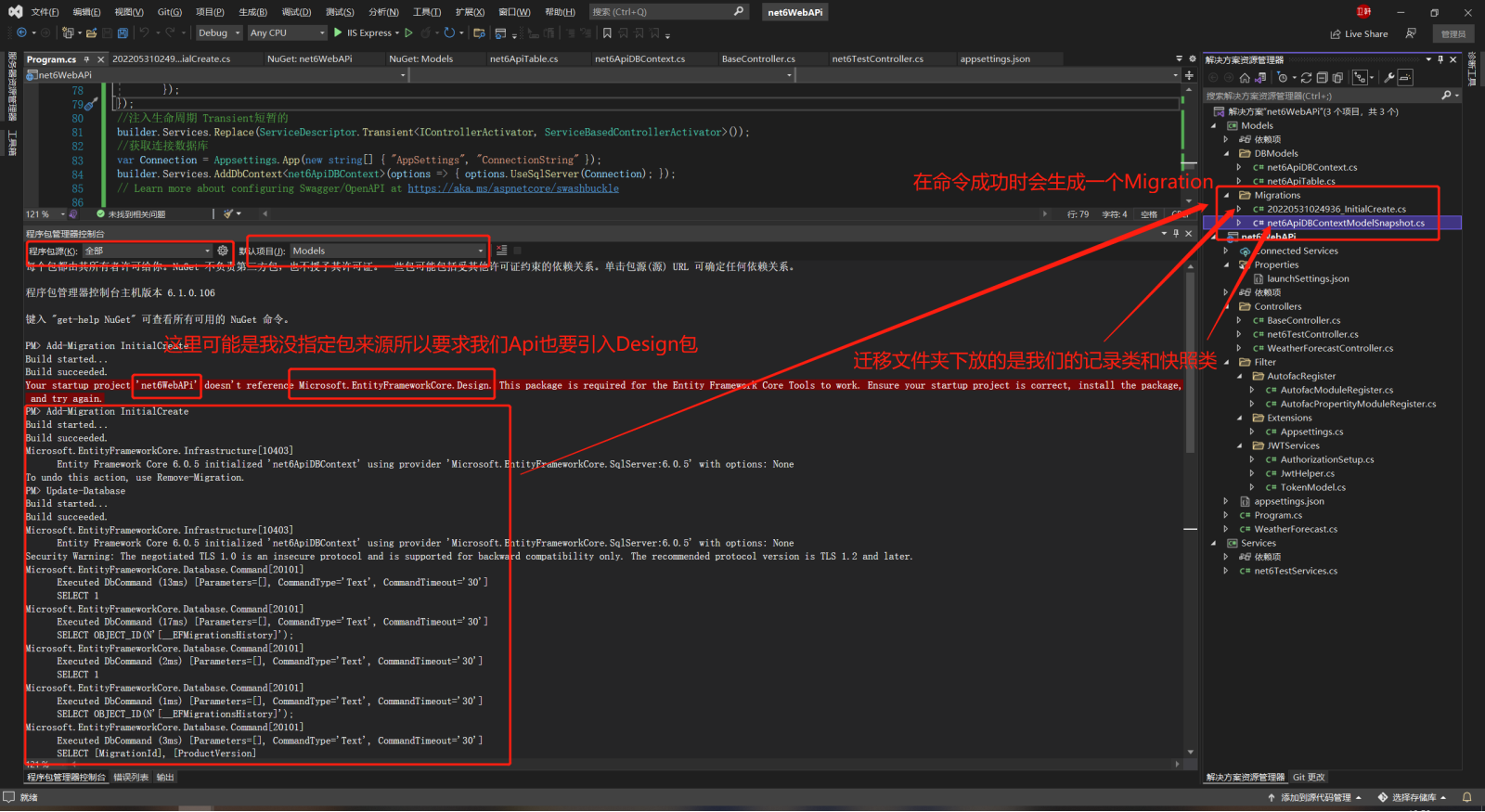Click the Visual Studio search box

[668, 12]
